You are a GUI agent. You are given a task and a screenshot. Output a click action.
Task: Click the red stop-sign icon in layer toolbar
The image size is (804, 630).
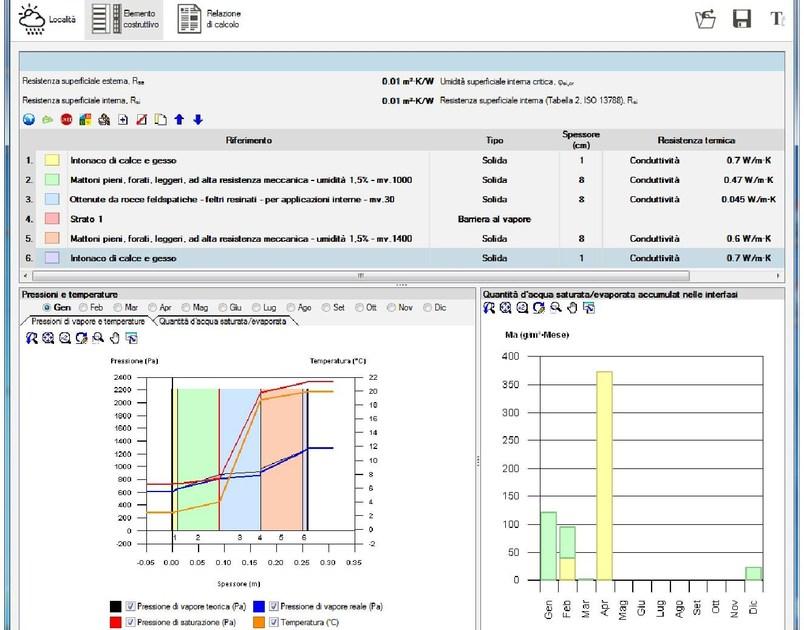click(x=67, y=120)
